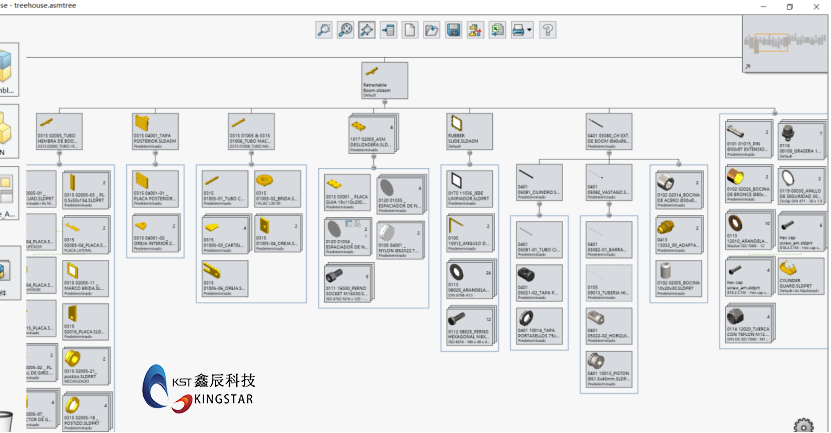Select the 0101 01015_PIN EXTENSIO part
The width and height of the screenshot is (831, 433).
pyautogui.click(x=748, y=139)
